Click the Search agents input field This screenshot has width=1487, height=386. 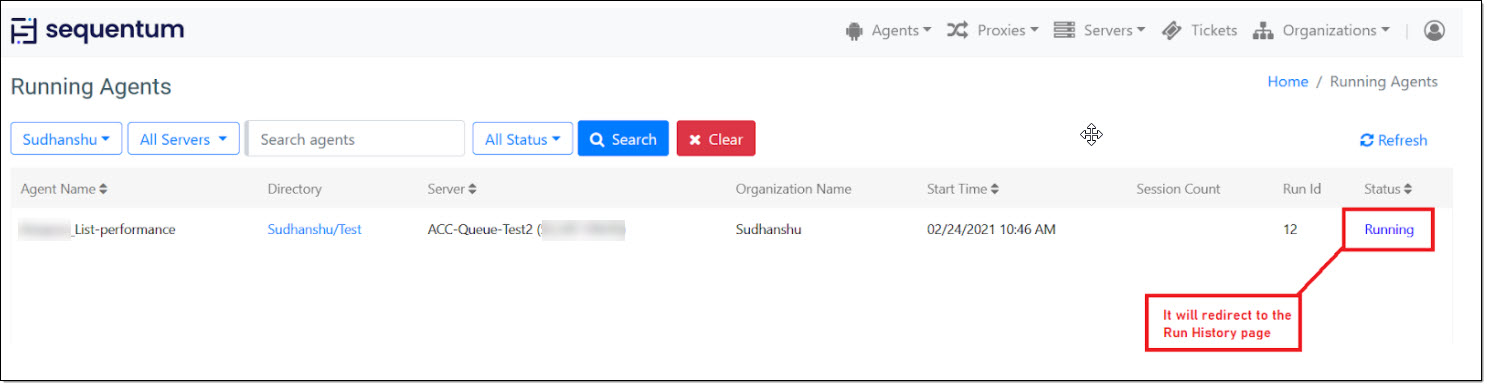click(356, 139)
